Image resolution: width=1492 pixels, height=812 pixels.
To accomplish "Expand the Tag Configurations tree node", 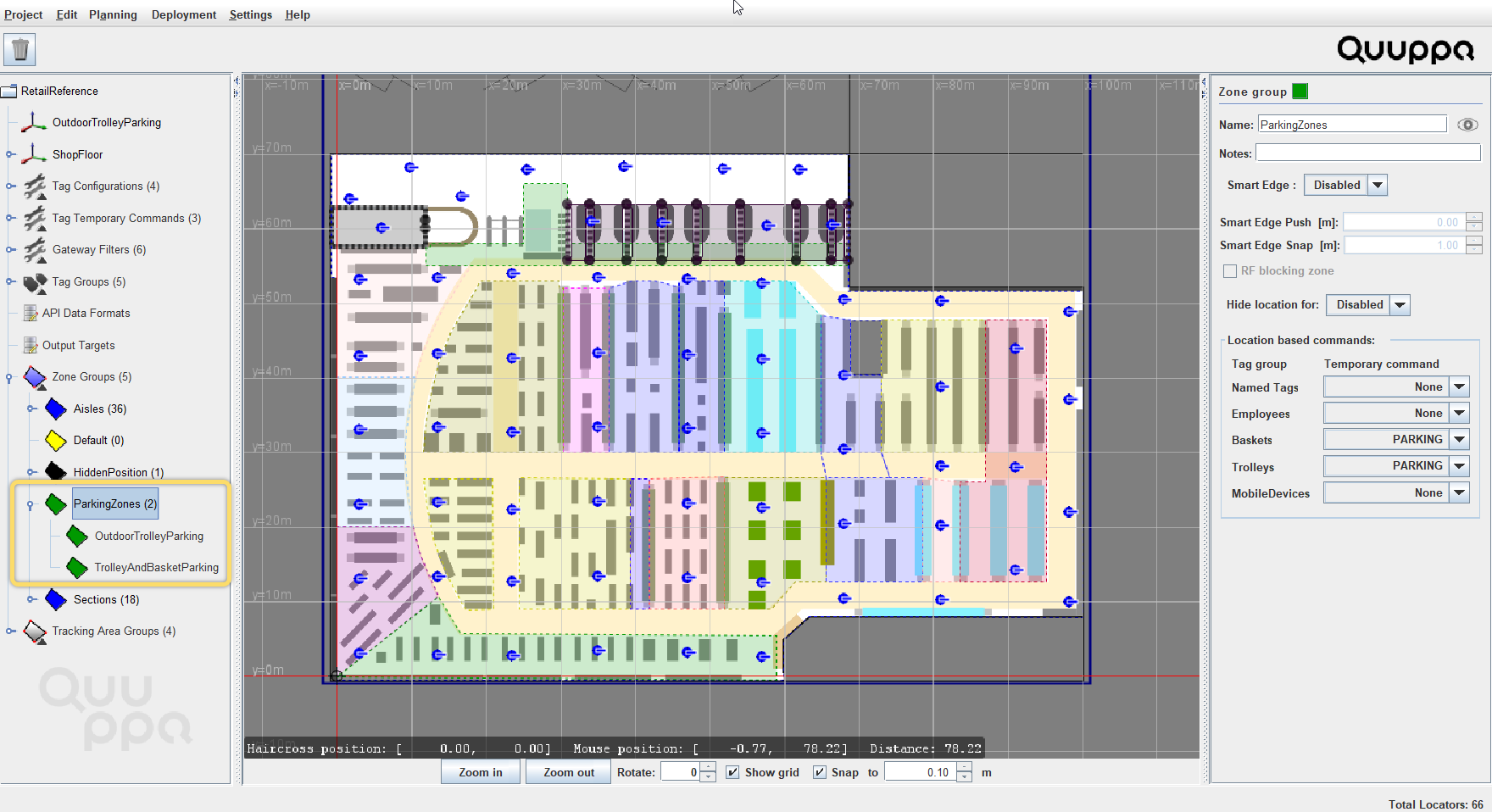I will click(10, 186).
